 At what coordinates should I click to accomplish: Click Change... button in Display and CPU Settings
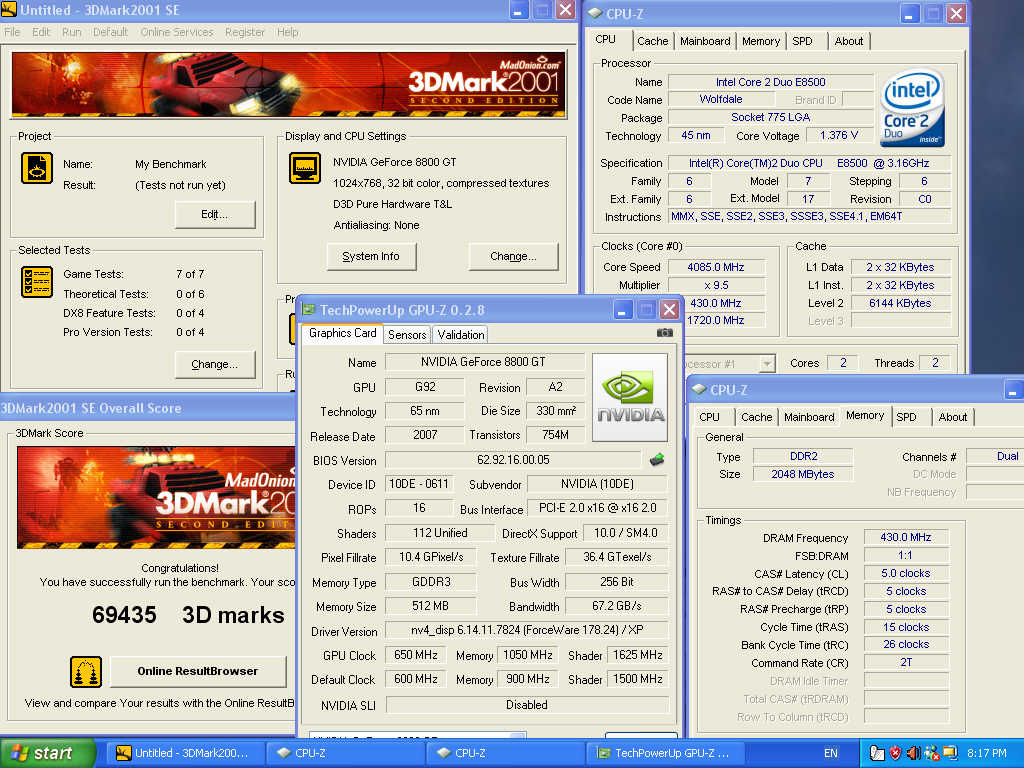[x=513, y=256]
